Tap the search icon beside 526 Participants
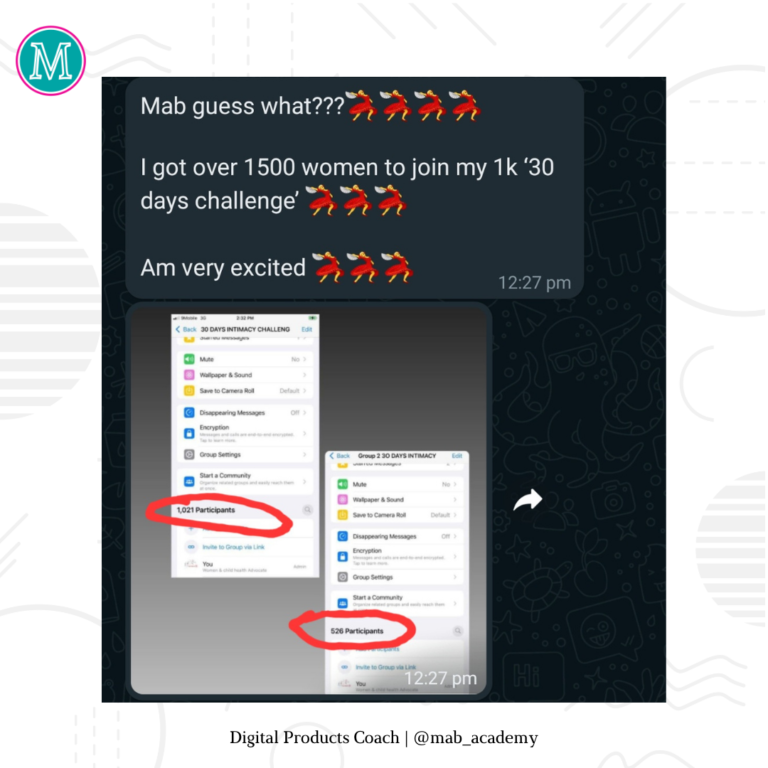The image size is (768, 768). pos(457,631)
